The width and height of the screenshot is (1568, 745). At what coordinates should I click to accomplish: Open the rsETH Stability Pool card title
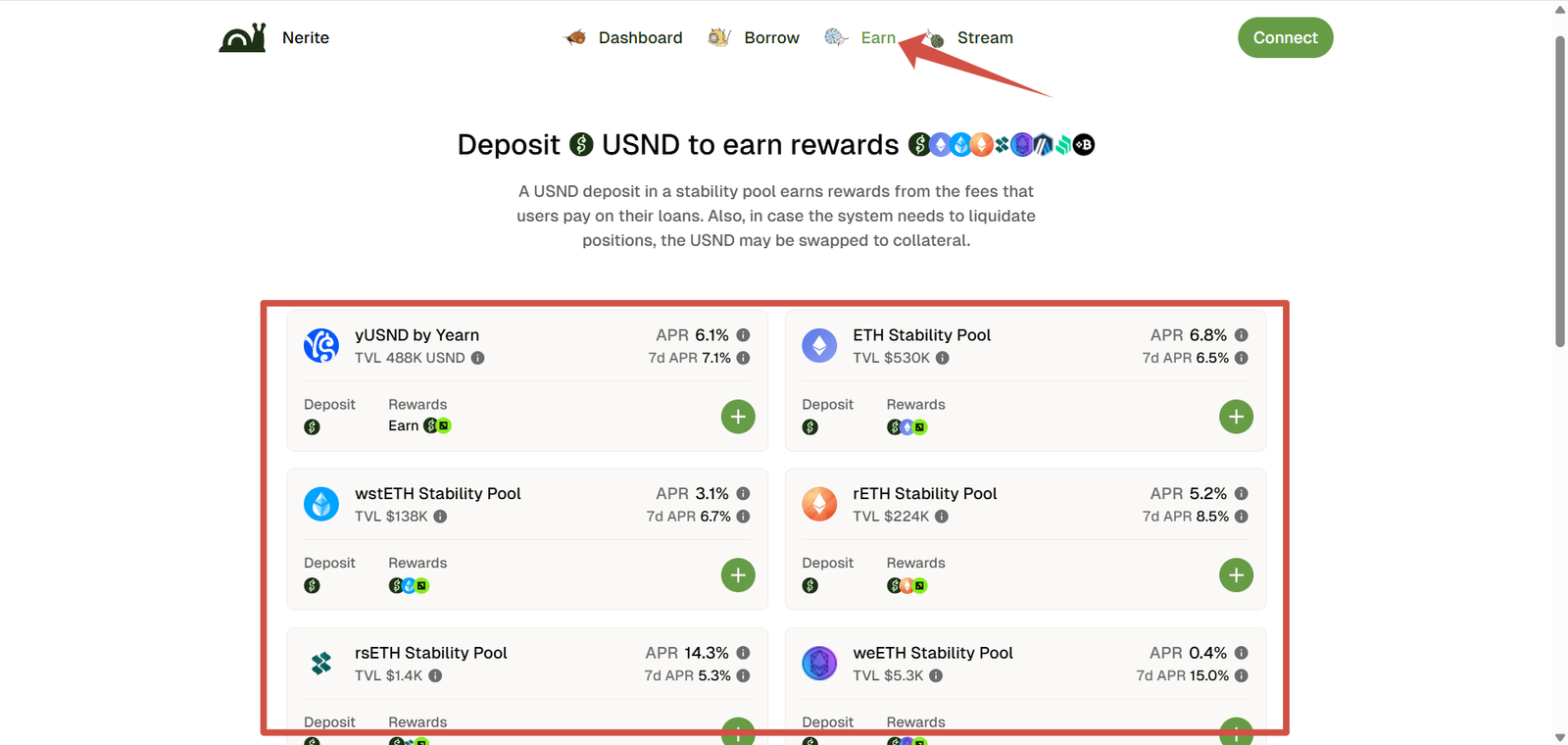(430, 653)
